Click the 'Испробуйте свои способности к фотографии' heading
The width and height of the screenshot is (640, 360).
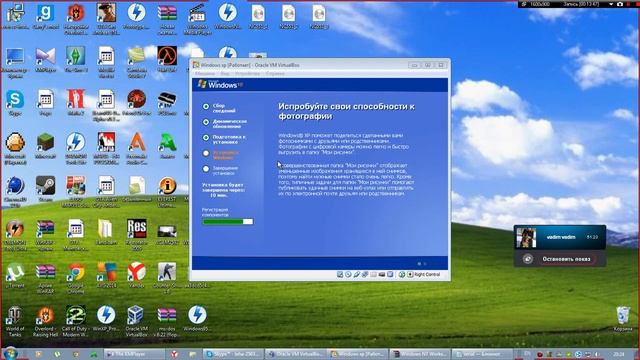coord(347,111)
